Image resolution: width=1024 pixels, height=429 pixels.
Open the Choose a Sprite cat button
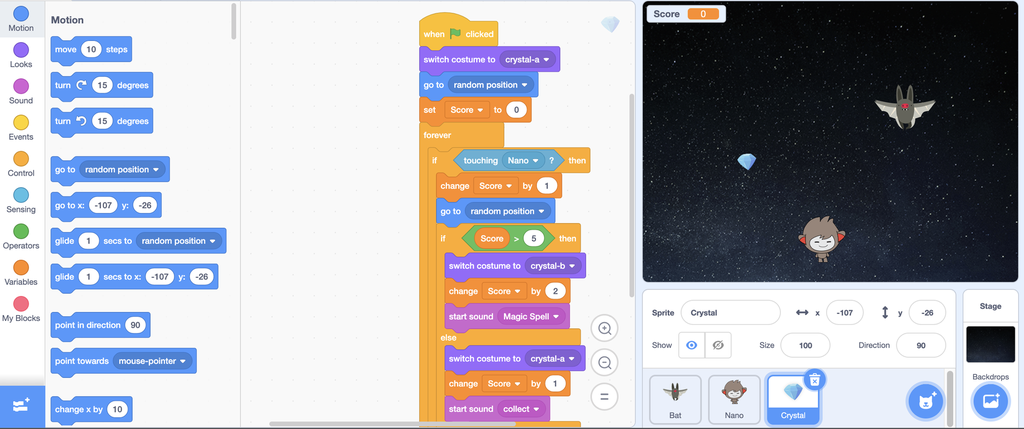924,401
